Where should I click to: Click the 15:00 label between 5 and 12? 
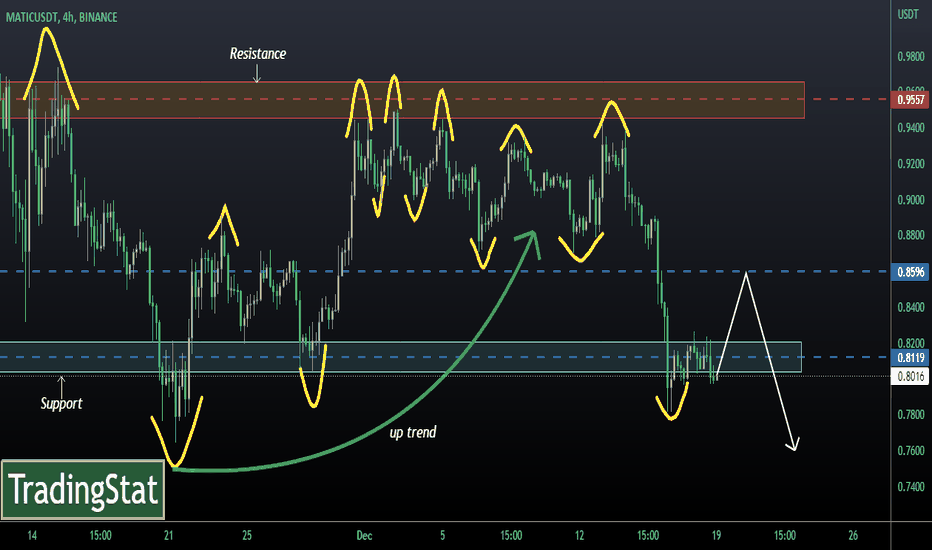[x=511, y=535]
